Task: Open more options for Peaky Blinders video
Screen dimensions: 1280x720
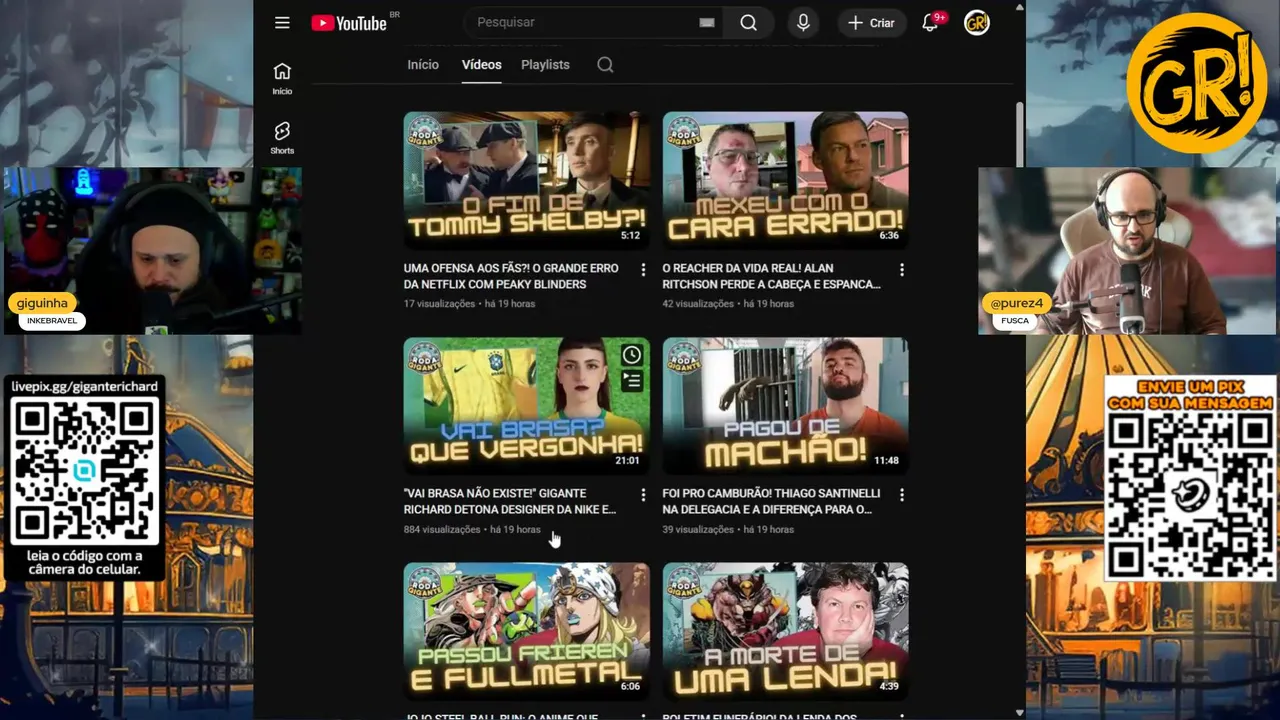Action: [x=643, y=270]
